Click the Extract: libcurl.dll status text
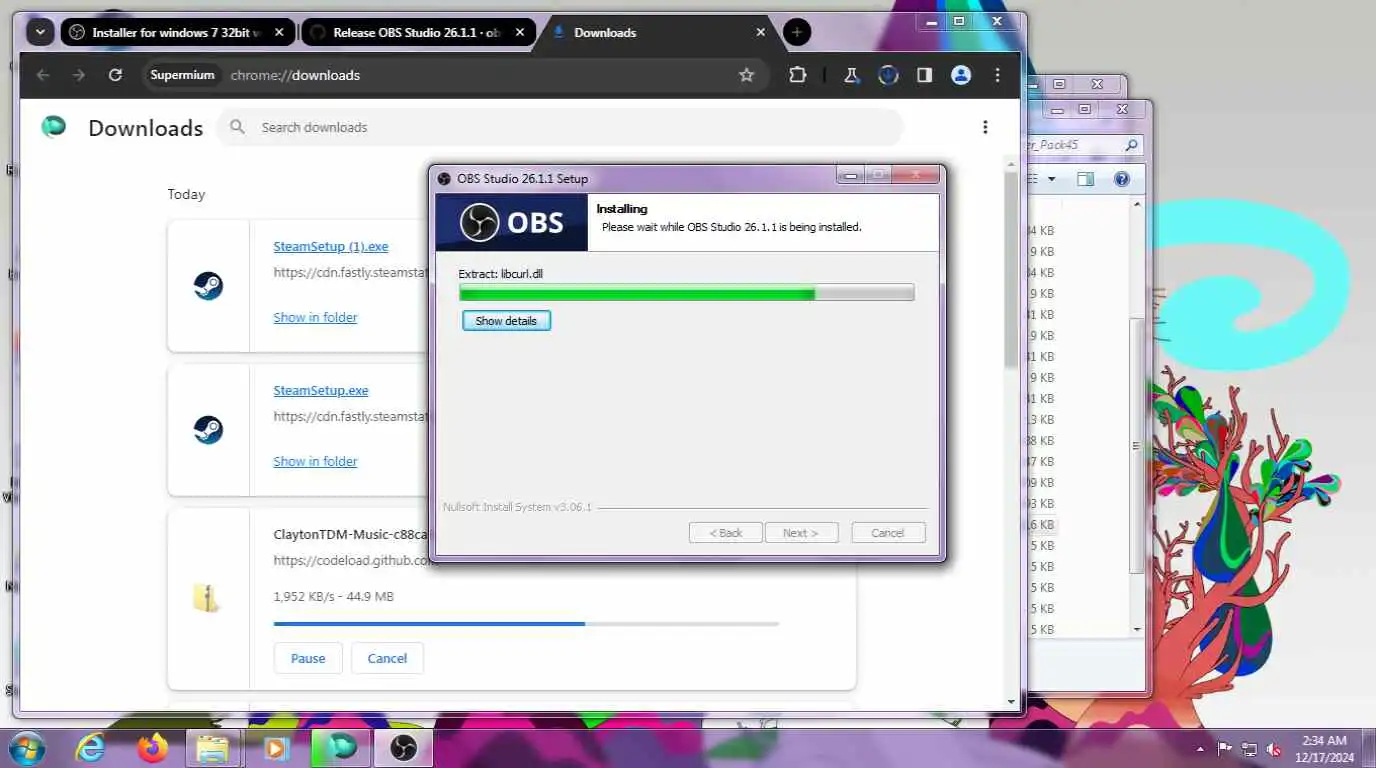 coord(500,273)
